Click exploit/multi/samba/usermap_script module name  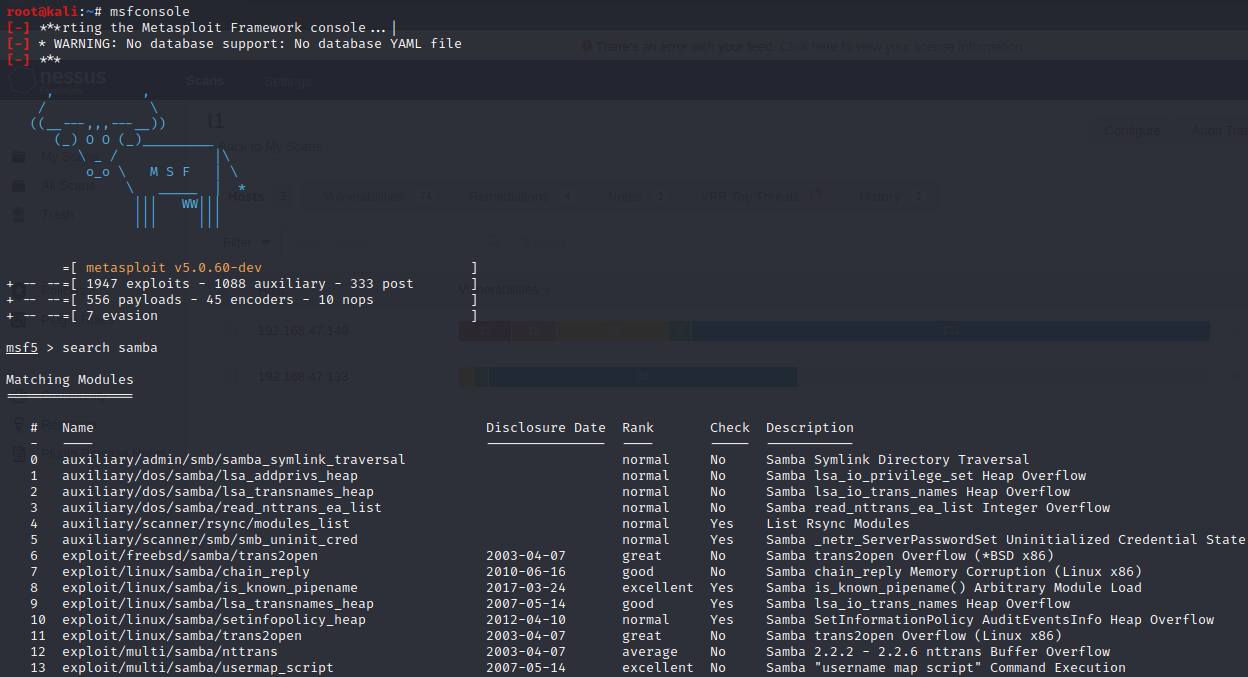pyautogui.click(x=198, y=668)
